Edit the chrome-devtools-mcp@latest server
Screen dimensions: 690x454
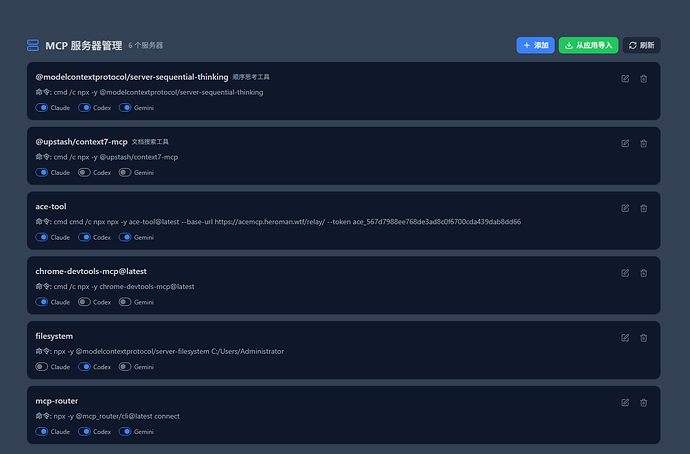click(x=625, y=273)
